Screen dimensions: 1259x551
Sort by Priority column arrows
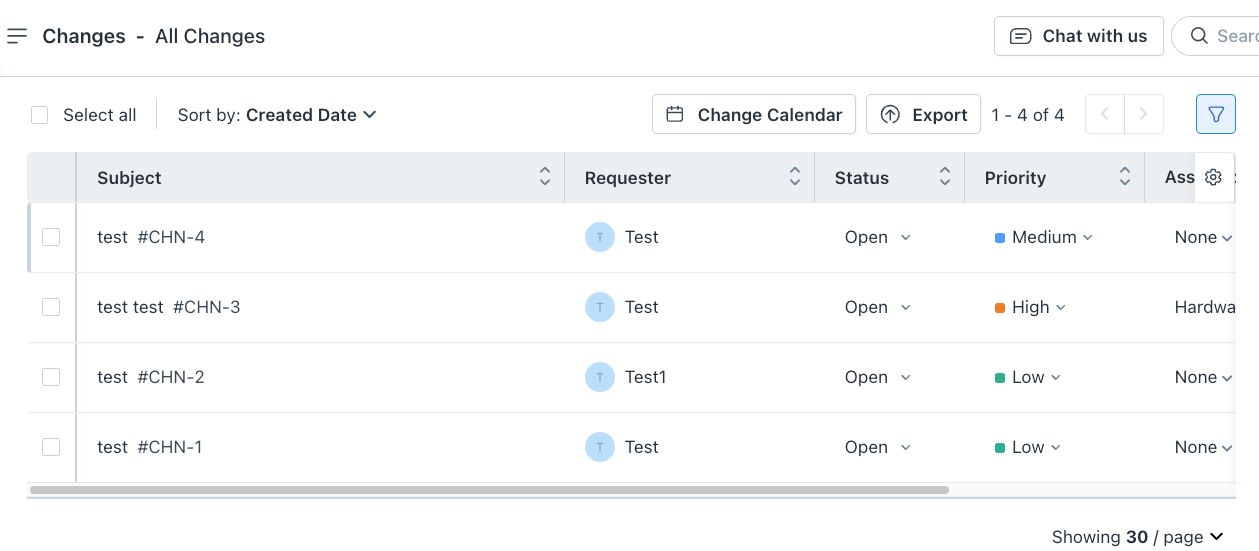click(x=1125, y=177)
